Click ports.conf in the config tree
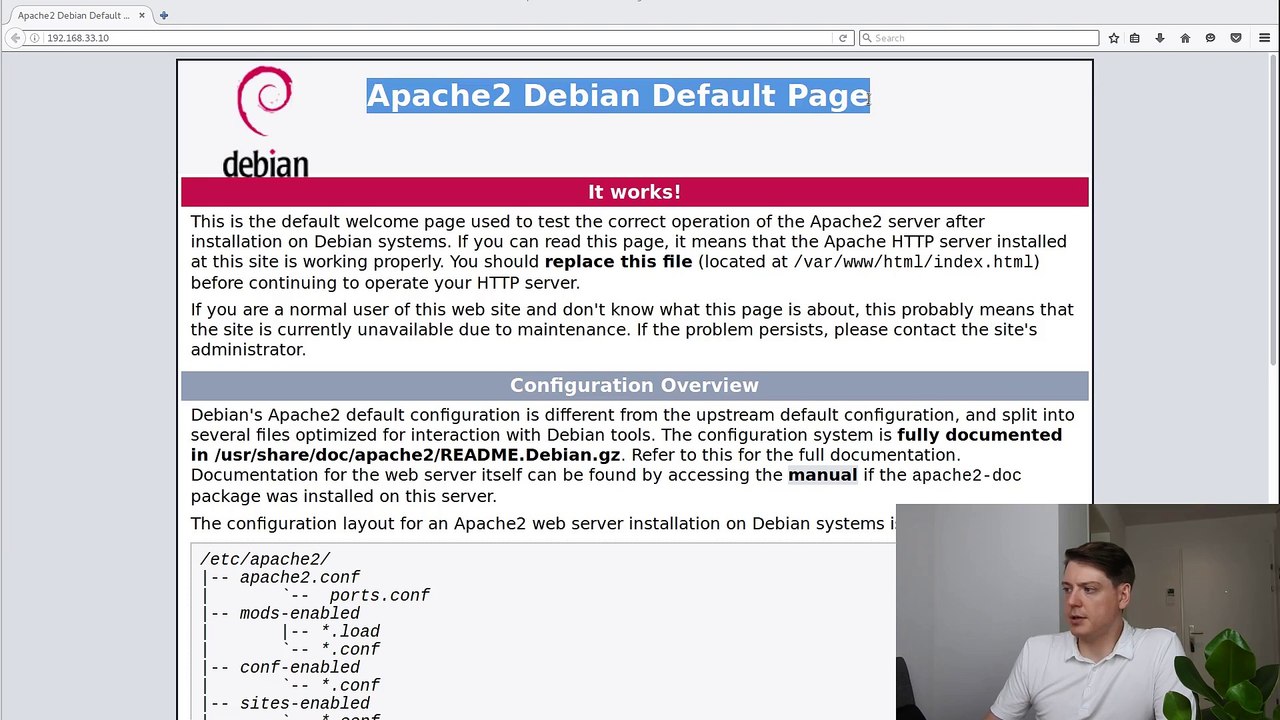The height and width of the screenshot is (720, 1280). [x=380, y=595]
